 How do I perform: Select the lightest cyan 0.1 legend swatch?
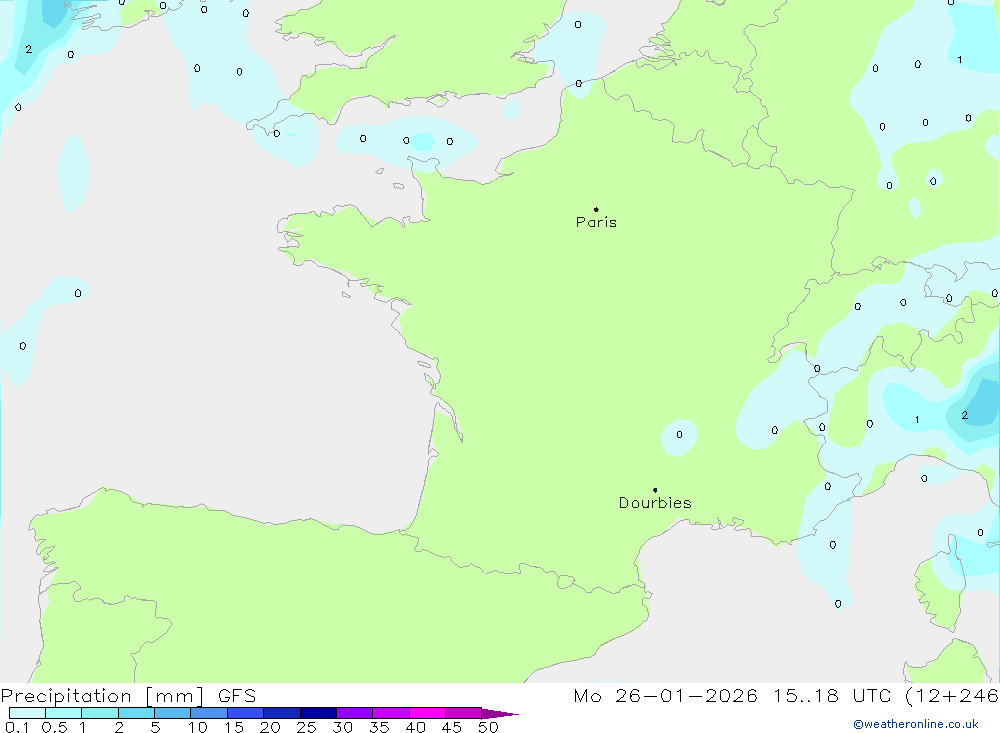point(27,714)
